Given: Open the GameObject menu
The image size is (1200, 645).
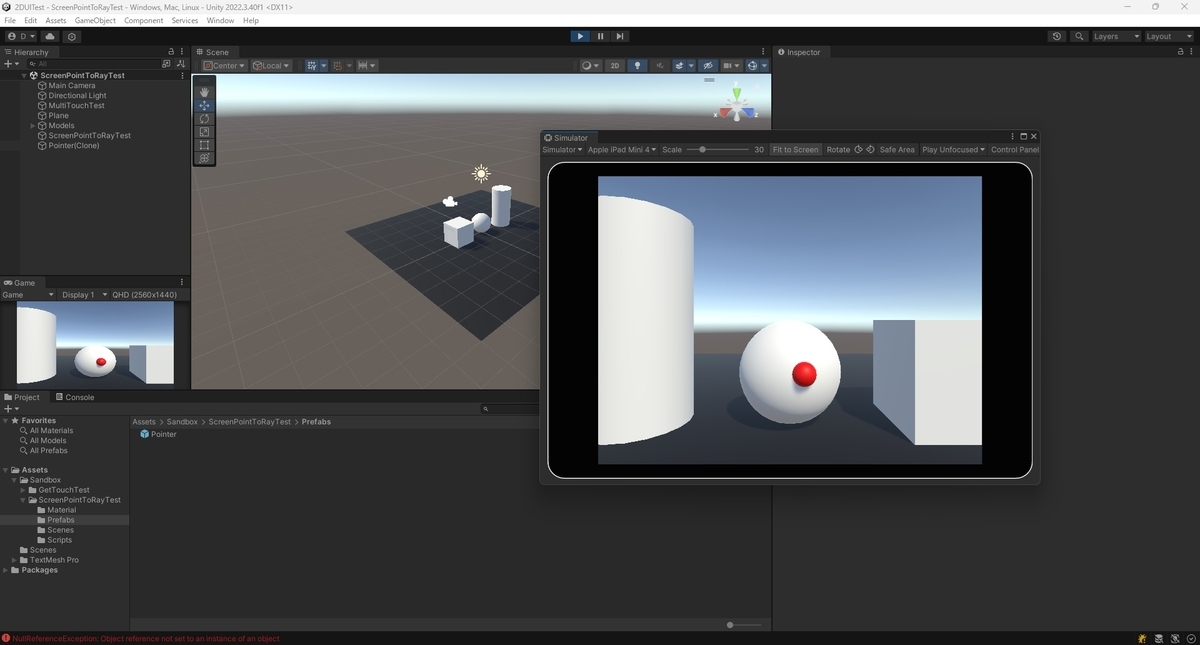Looking at the screenshot, I should pos(95,19).
